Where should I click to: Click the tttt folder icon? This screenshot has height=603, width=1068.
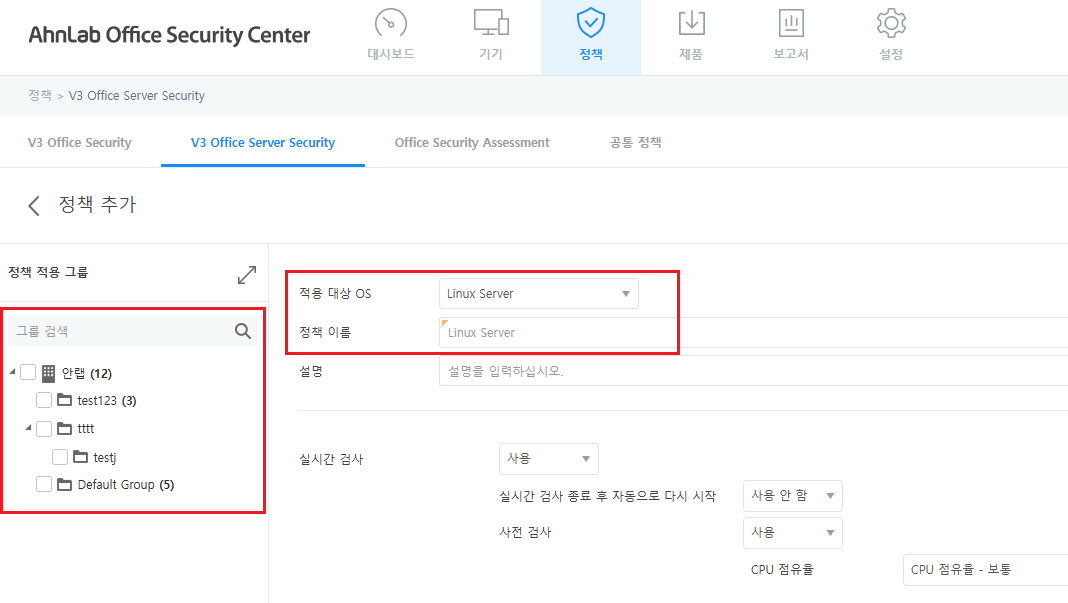pyautogui.click(x=65, y=429)
